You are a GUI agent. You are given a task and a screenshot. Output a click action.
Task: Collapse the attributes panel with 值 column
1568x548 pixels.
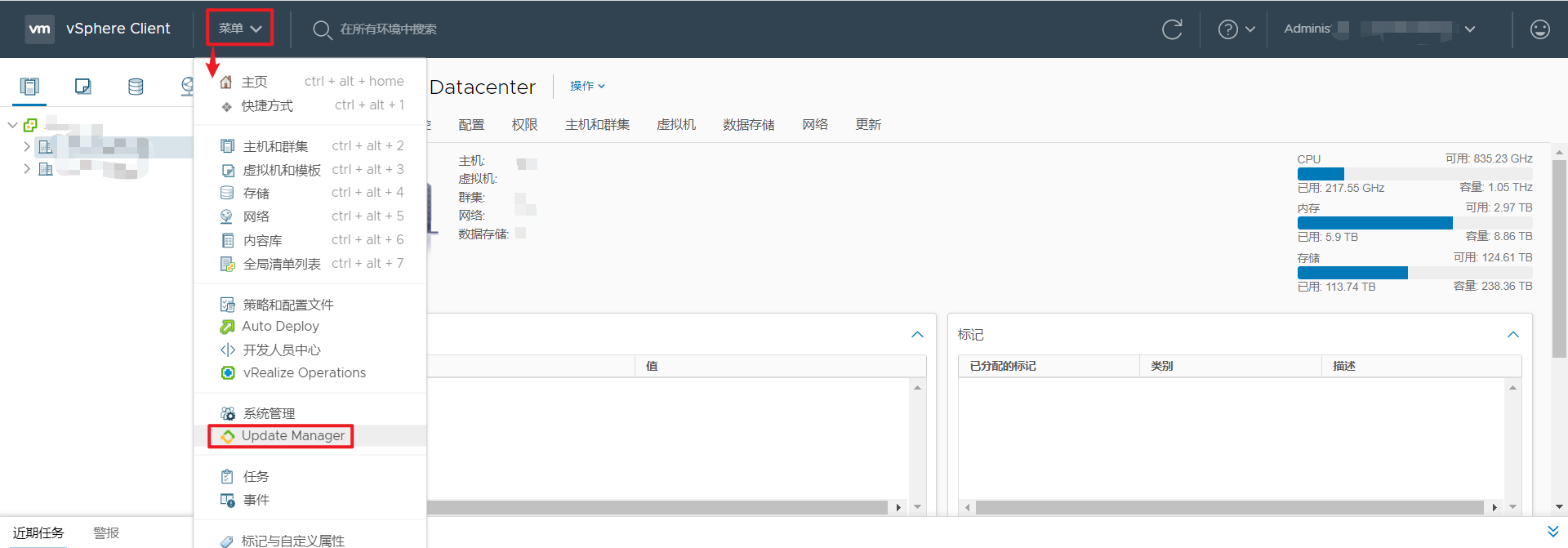(917, 335)
